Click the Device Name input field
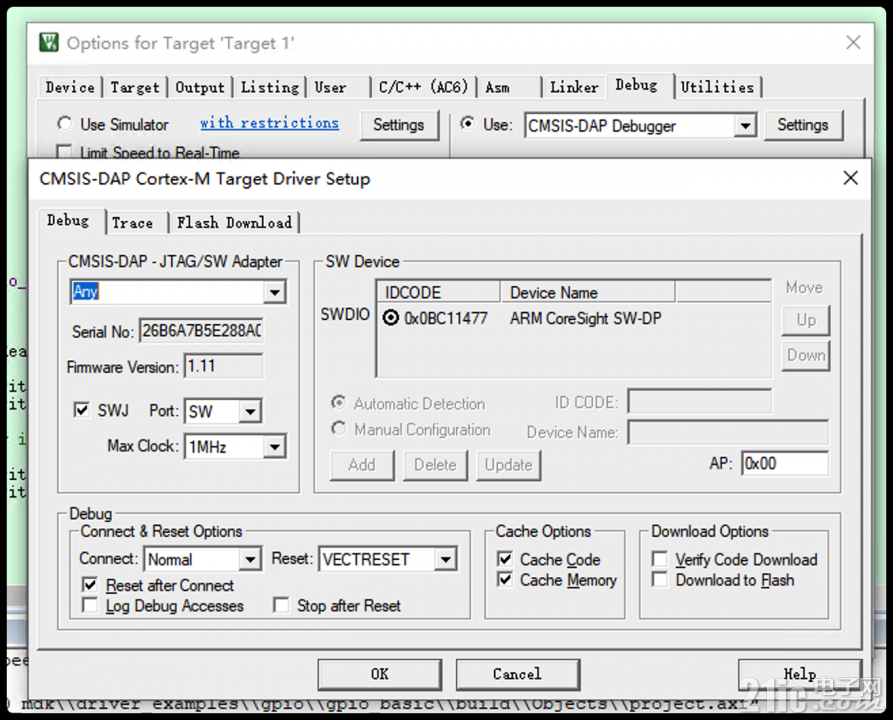The width and height of the screenshot is (893, 720). pos(728,432)
